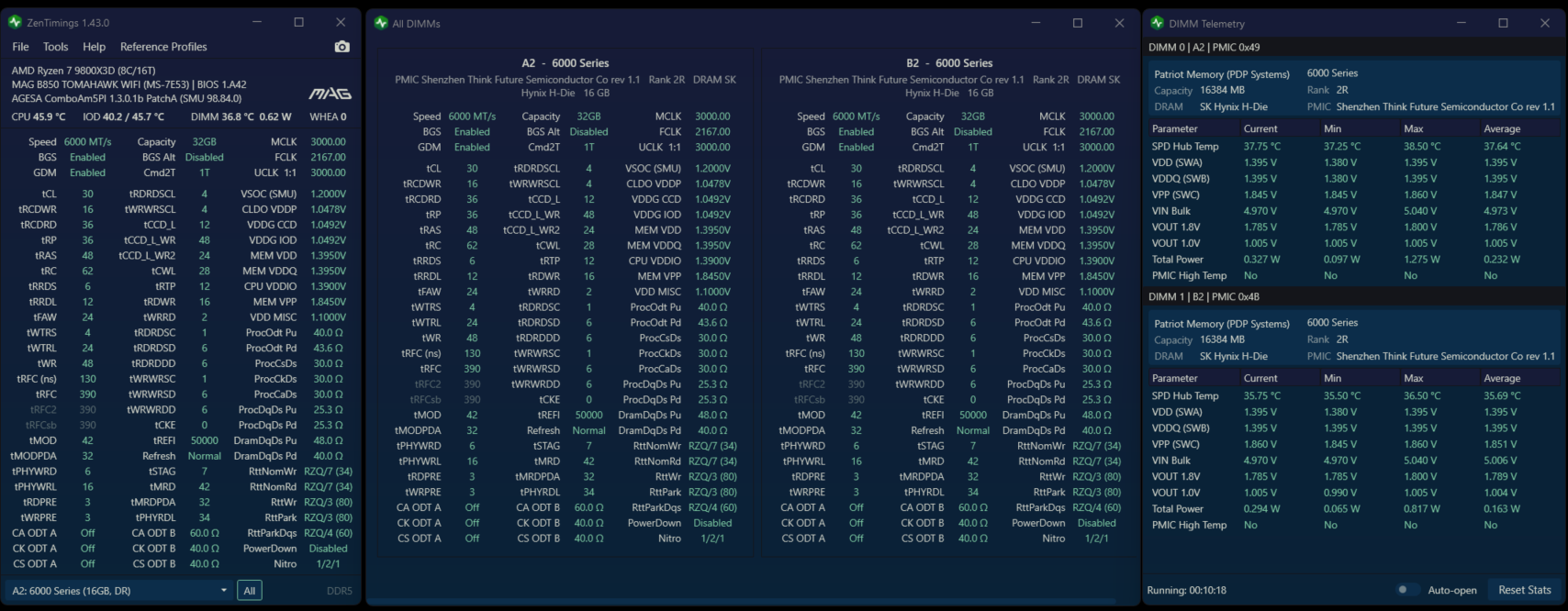
Task: Open the Help menu
Action: point(94,47)
